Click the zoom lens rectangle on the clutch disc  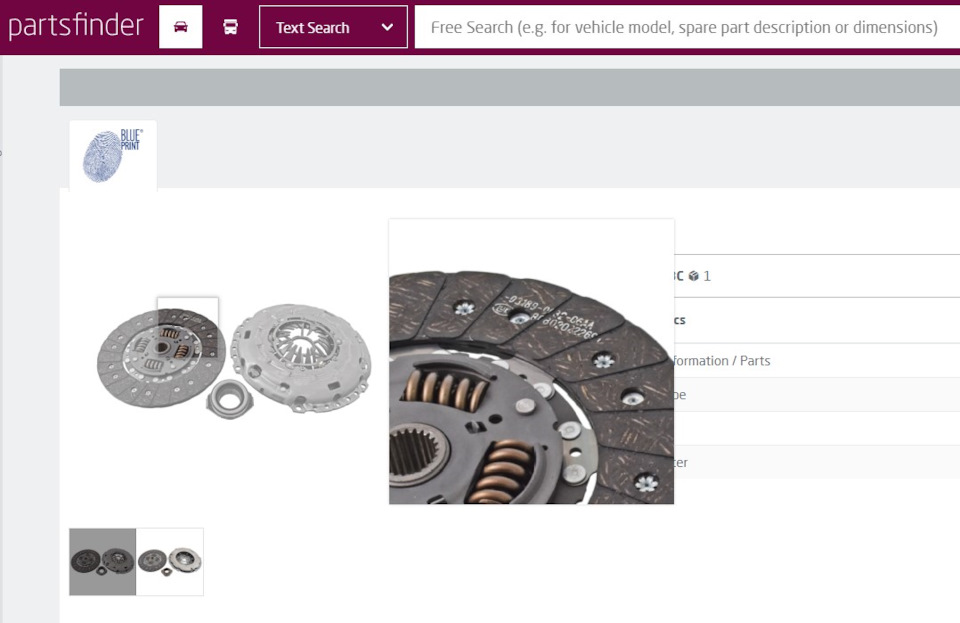coord(188,326)
